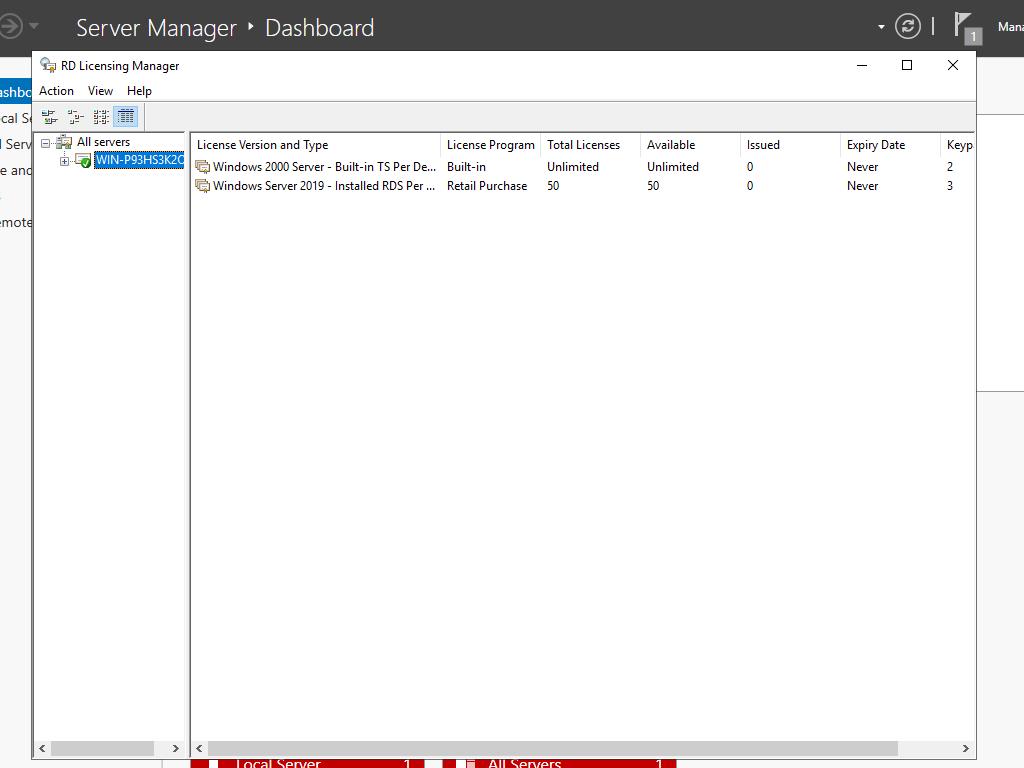Sort by Total Licenses column header
The image size is (1024, 768).
(590, 145)
